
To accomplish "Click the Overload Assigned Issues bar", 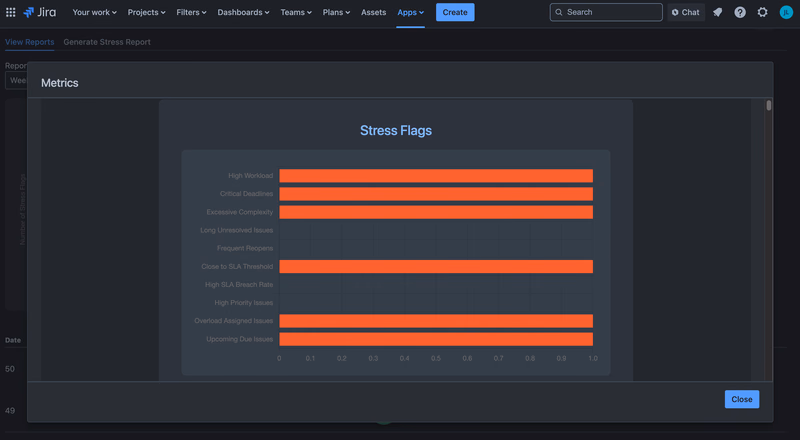I will point(436,321).
